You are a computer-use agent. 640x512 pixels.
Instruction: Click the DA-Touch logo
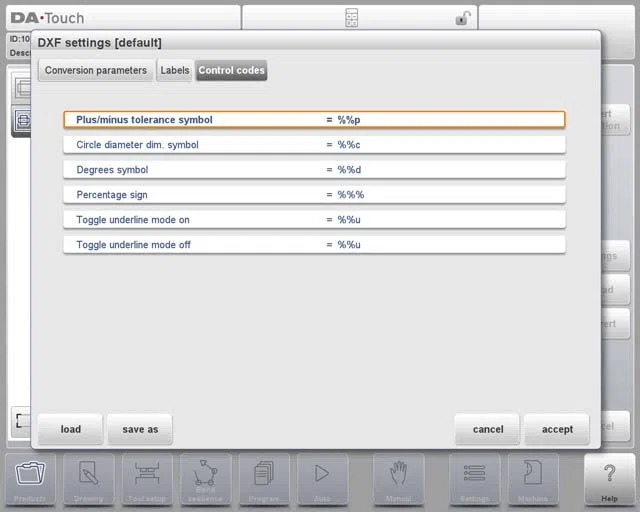click(x=47, y=18)
